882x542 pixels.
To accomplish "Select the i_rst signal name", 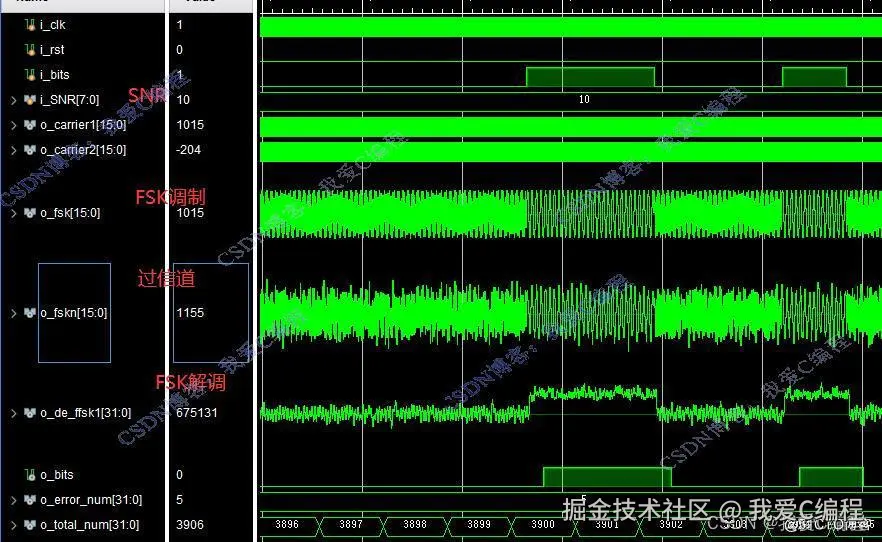I will [52, 49].
